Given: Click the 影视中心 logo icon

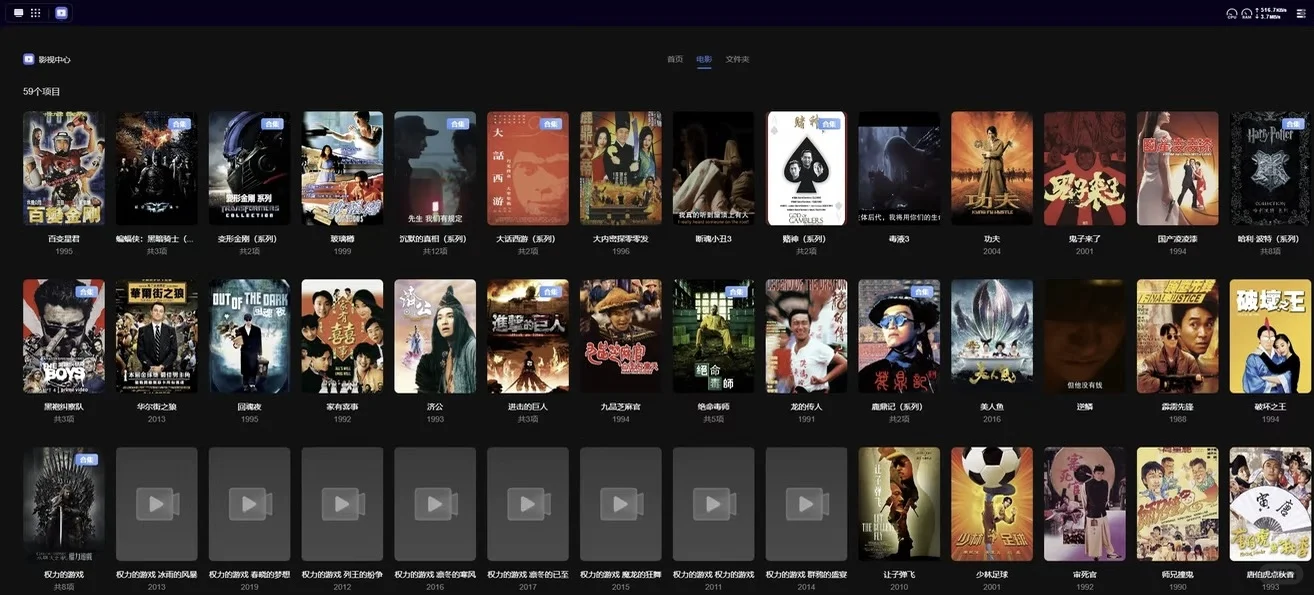Looking at the screenshot, I should click(29, 59).
